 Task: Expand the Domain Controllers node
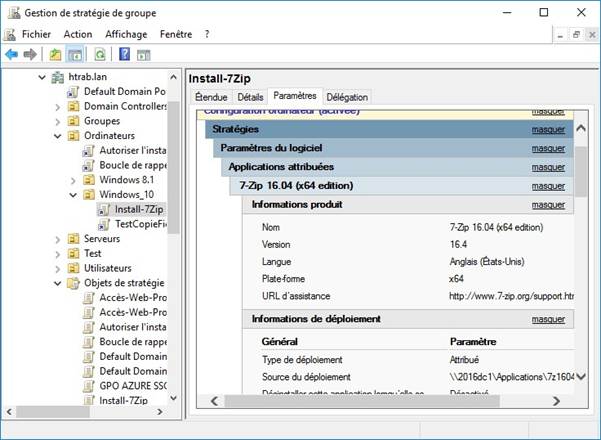pyautogui.click(x=57, y=107)
